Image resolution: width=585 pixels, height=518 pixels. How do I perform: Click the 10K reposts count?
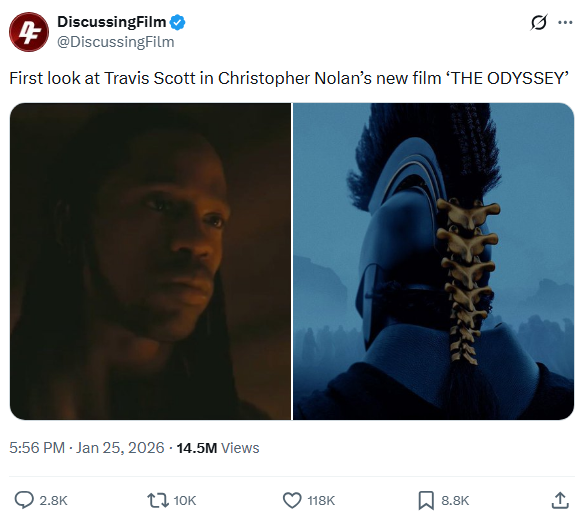coord(185,500)
